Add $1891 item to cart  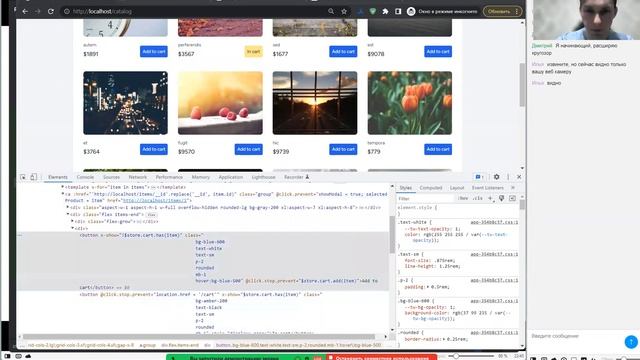pyautogui.click(x=154, y=51)
